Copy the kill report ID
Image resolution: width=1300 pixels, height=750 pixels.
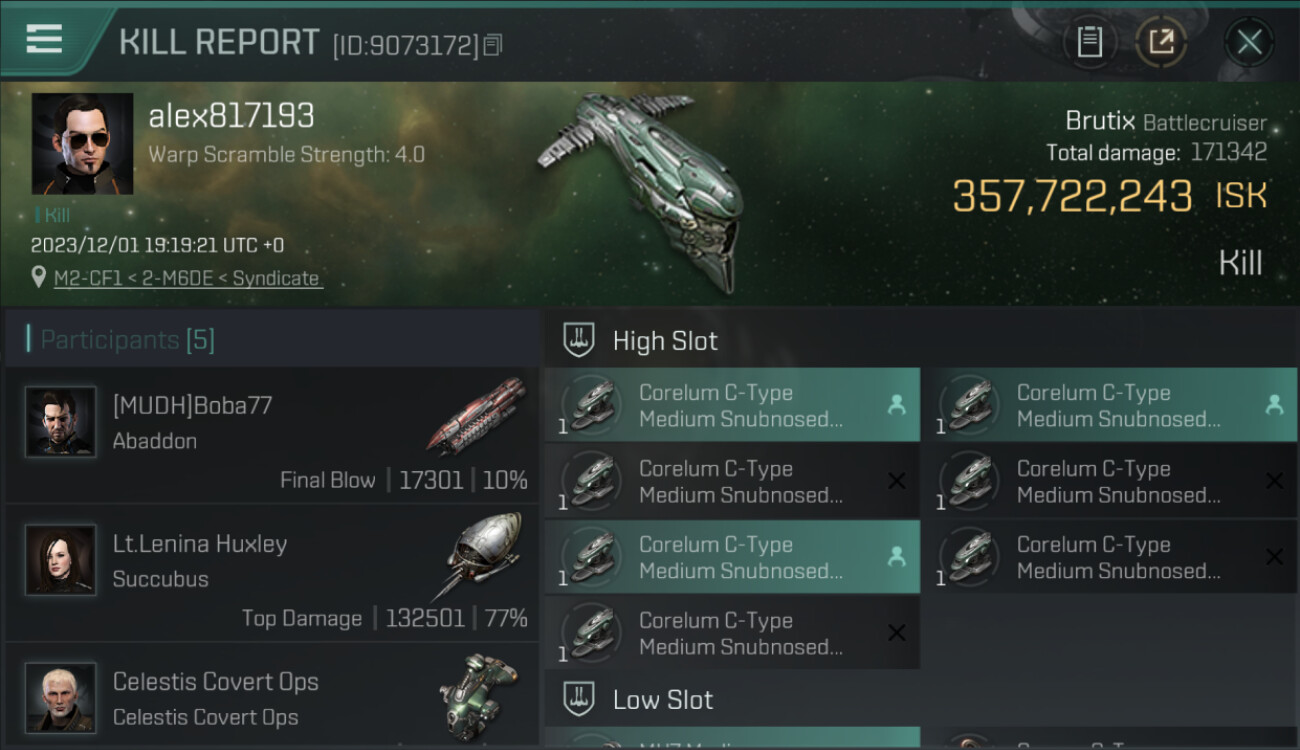[x=493, y=45]
